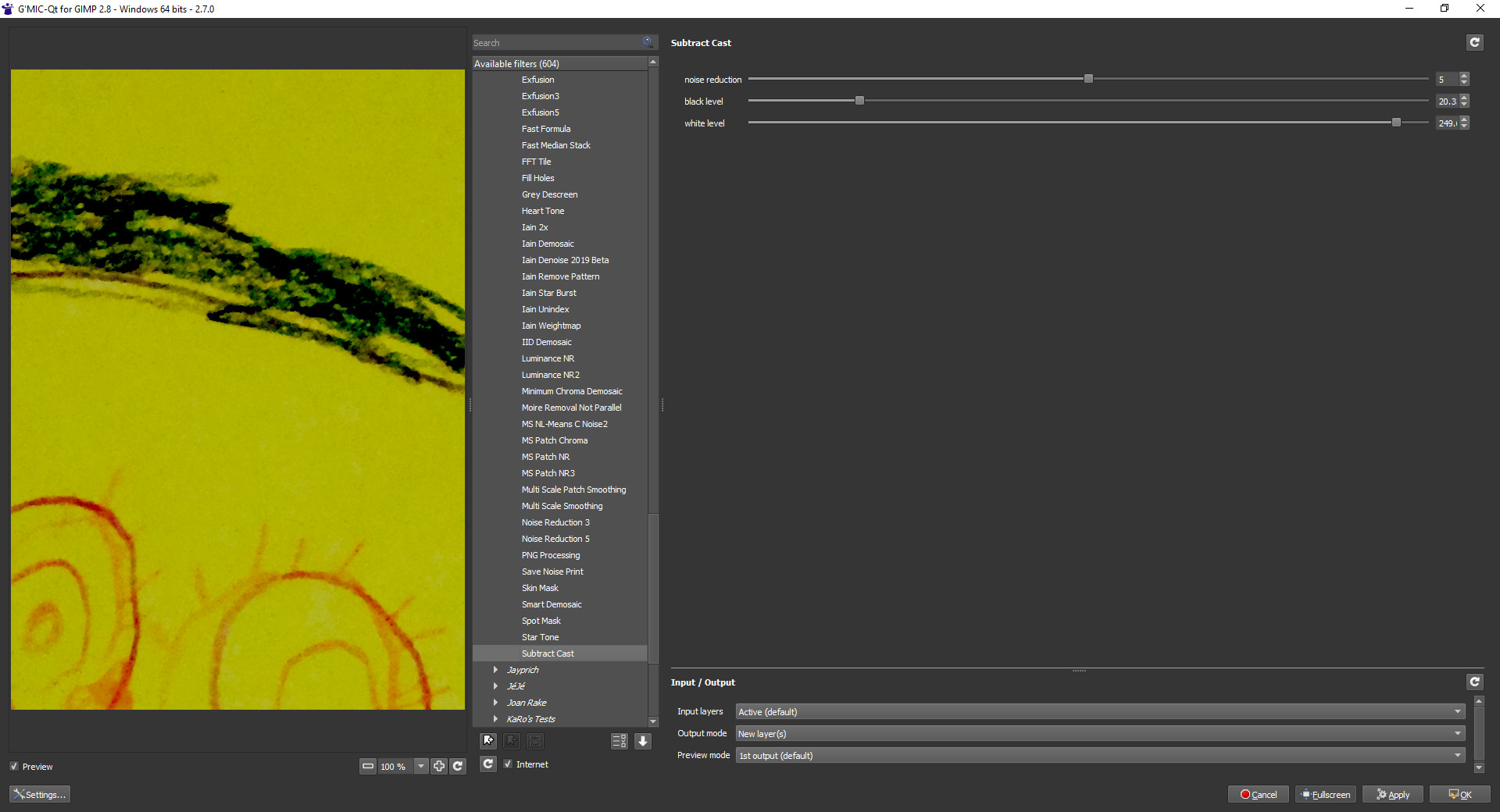Open the Settings dialog button

click(40, 795)
